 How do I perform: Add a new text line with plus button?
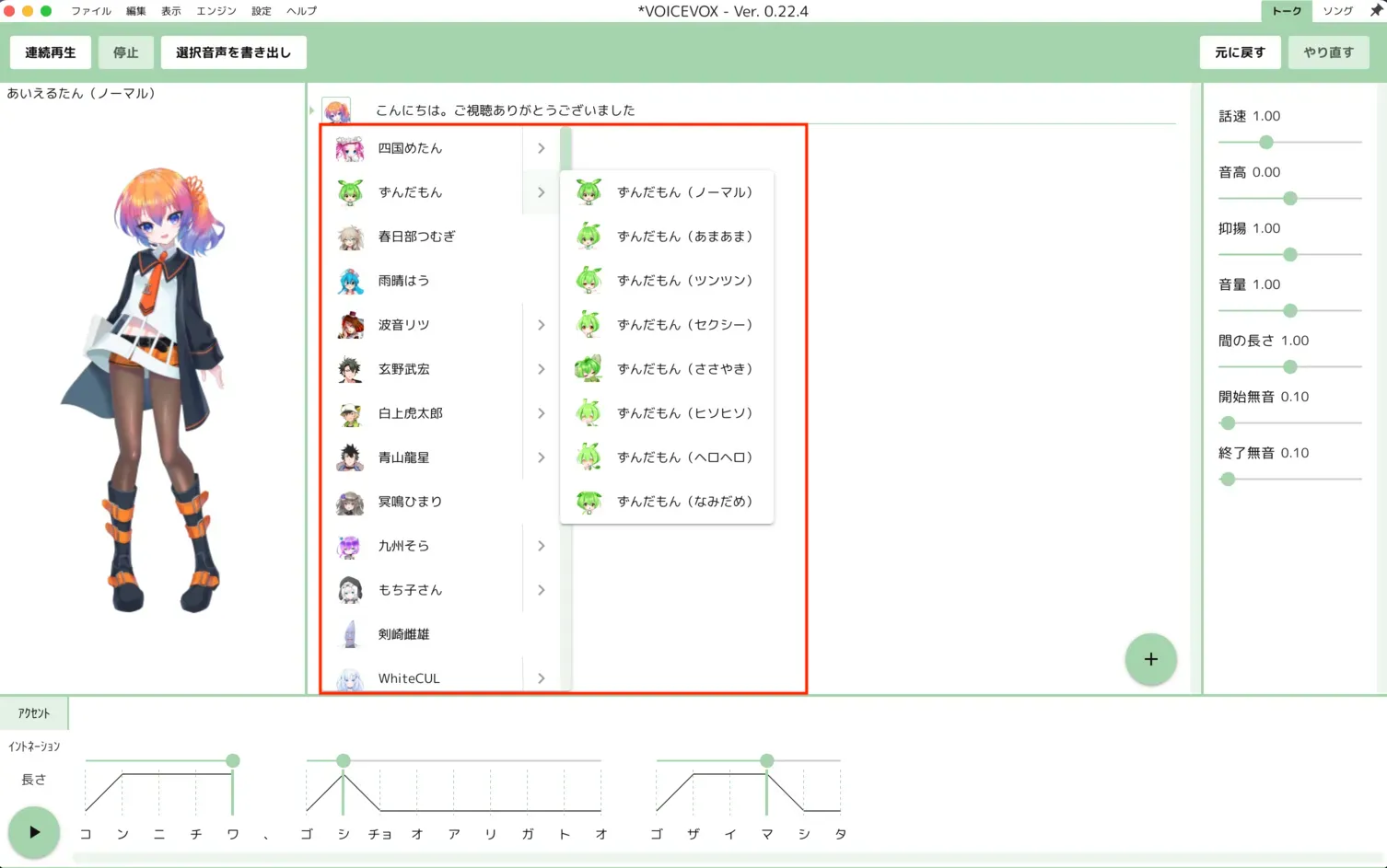pos(1150,659)
